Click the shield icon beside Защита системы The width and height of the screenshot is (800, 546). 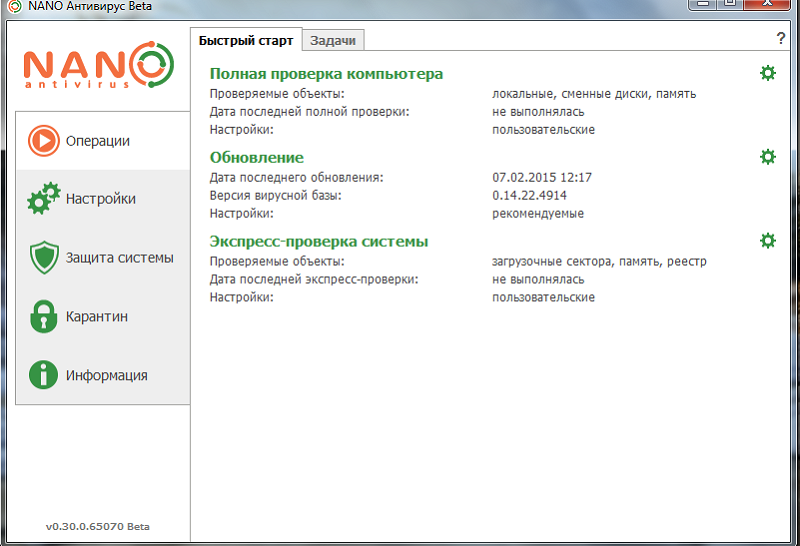42,258
